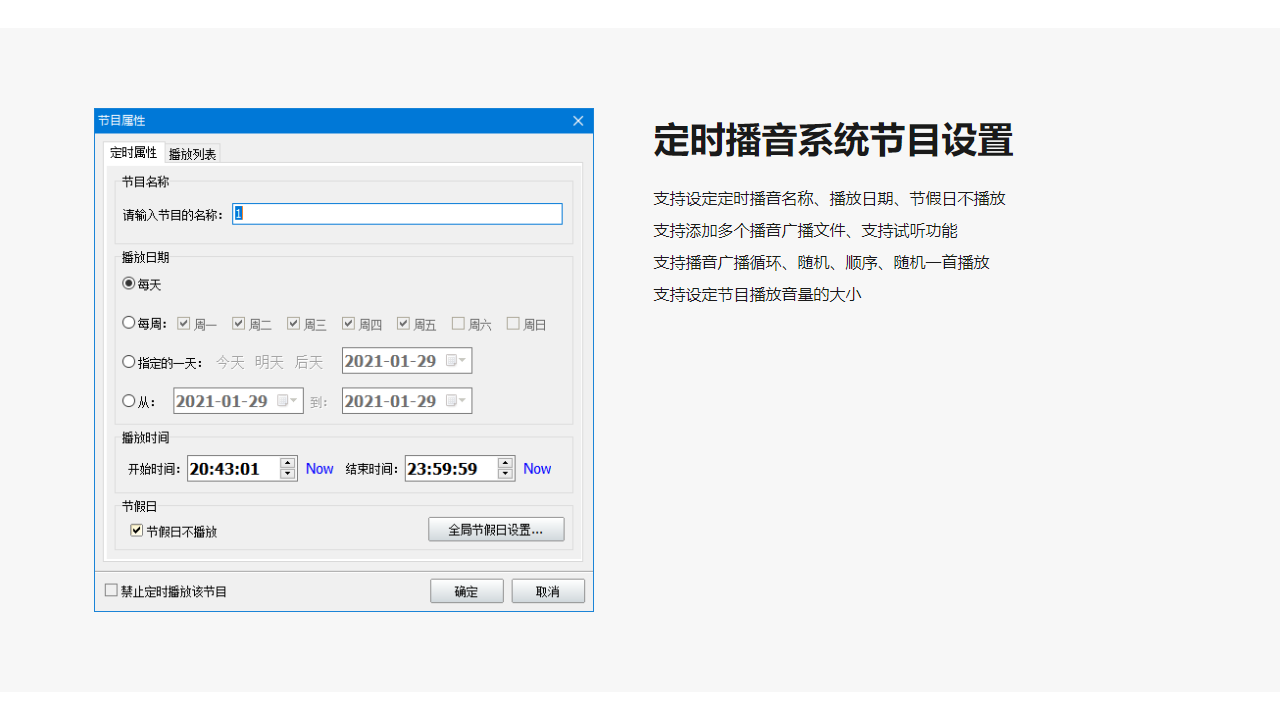
Task: Decrease 结束时间 with the down spinner arrow
Action: pos(505,474)
